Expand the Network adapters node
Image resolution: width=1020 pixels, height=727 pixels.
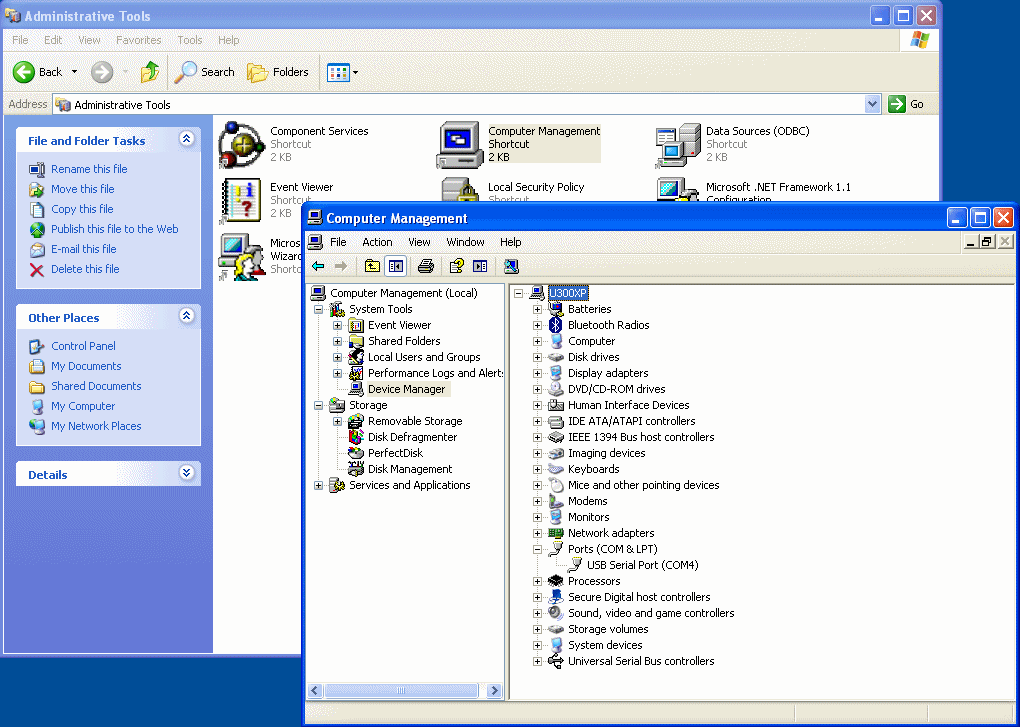click(537, 533)
